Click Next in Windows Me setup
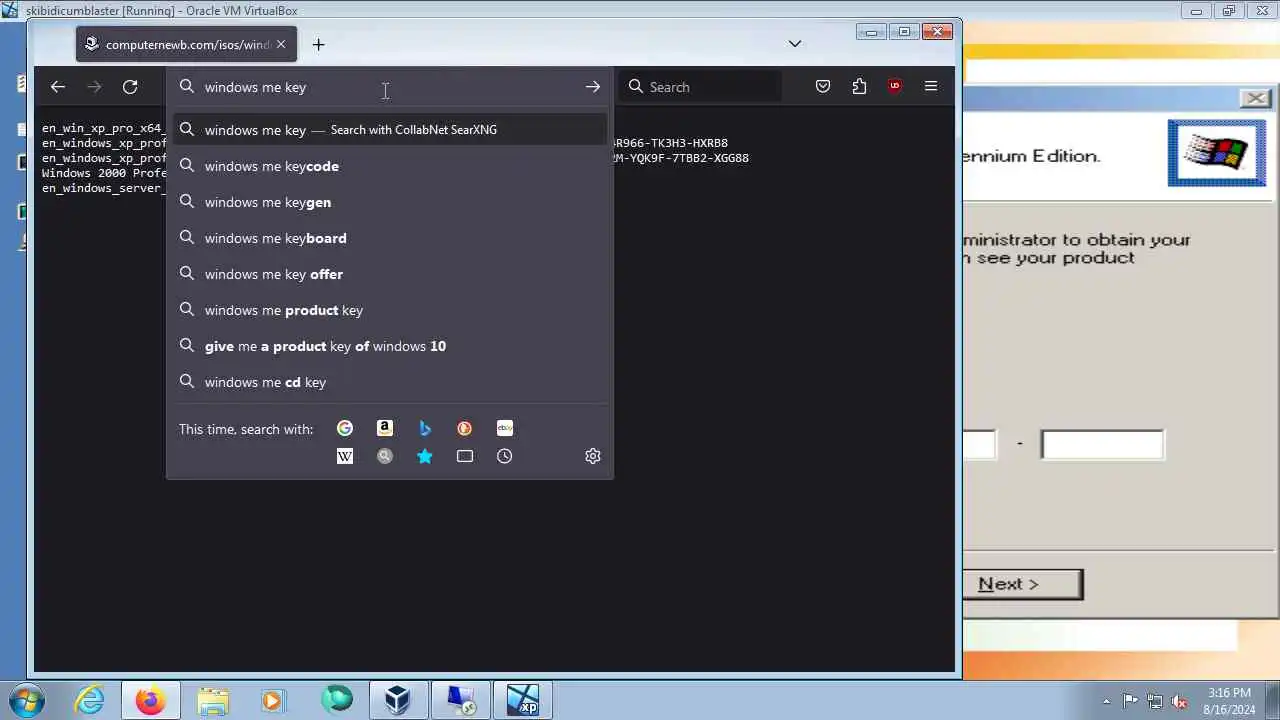This screenshot has width=1280, height=720. coord(1022,584)
